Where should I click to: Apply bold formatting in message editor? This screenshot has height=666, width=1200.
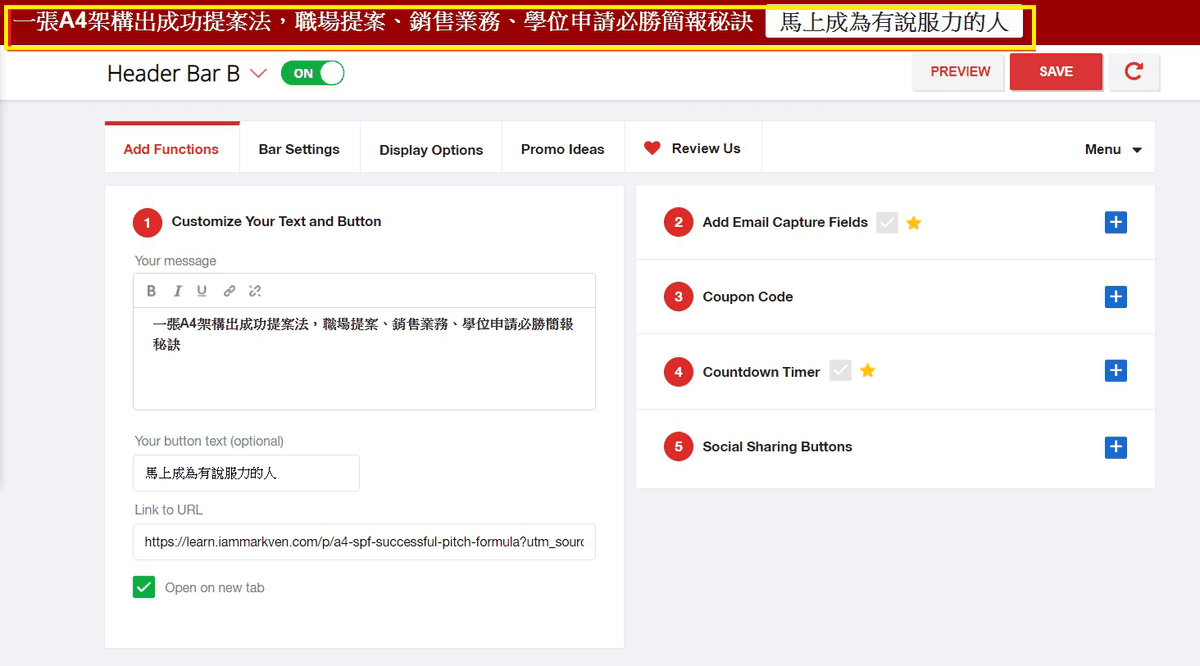click(152, 291)
